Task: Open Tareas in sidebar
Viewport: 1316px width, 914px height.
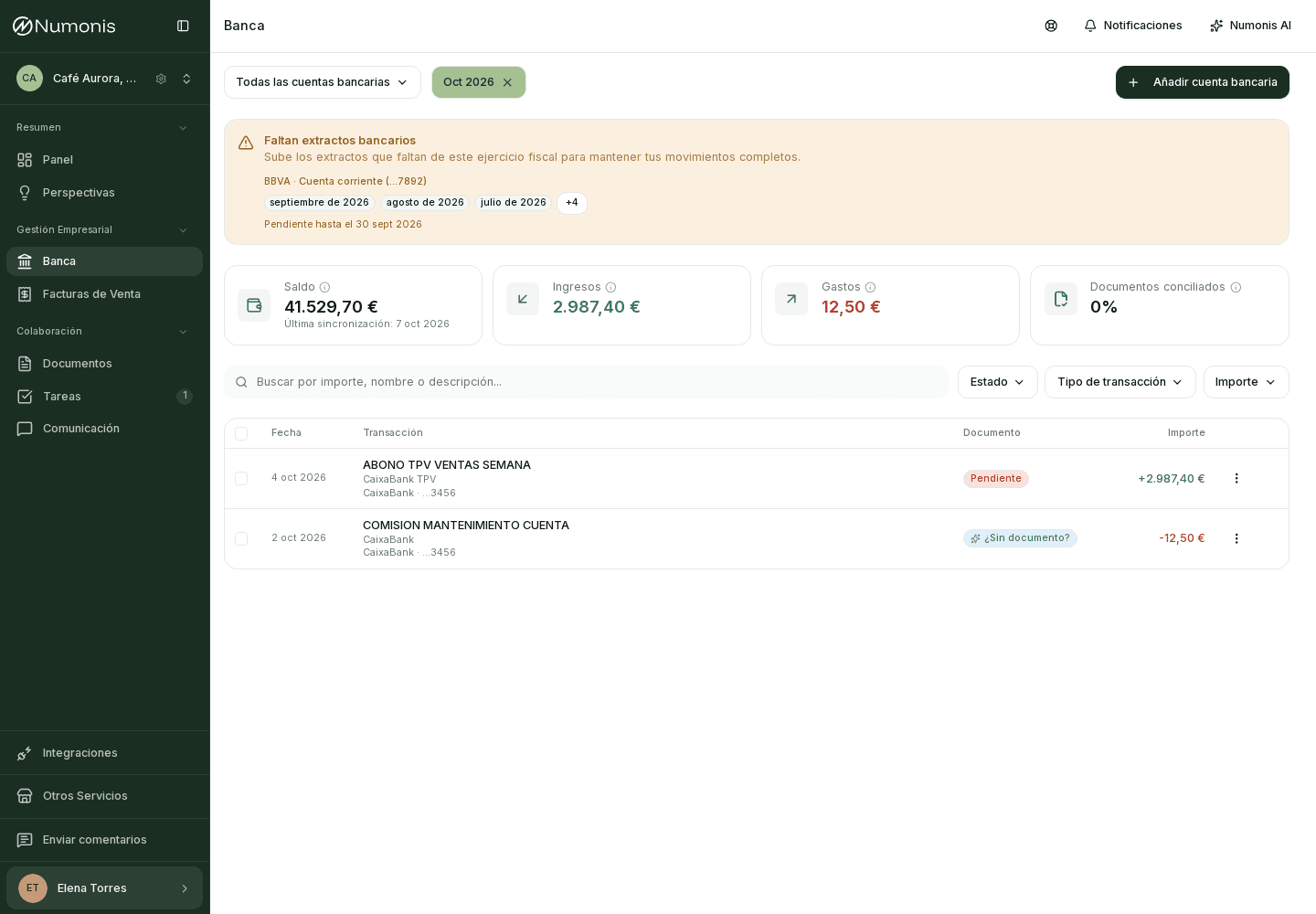Action: coord(104,397)
